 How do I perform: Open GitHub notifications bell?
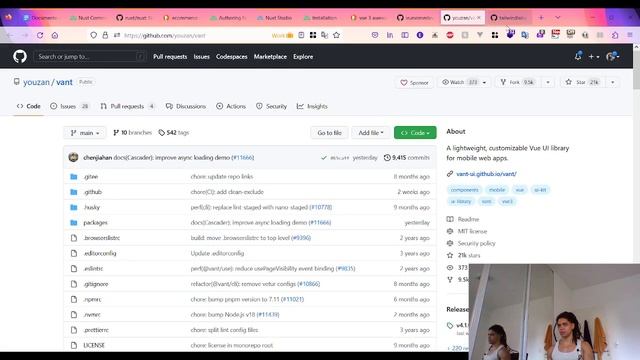pyautogui.click(x=578, y=56)
